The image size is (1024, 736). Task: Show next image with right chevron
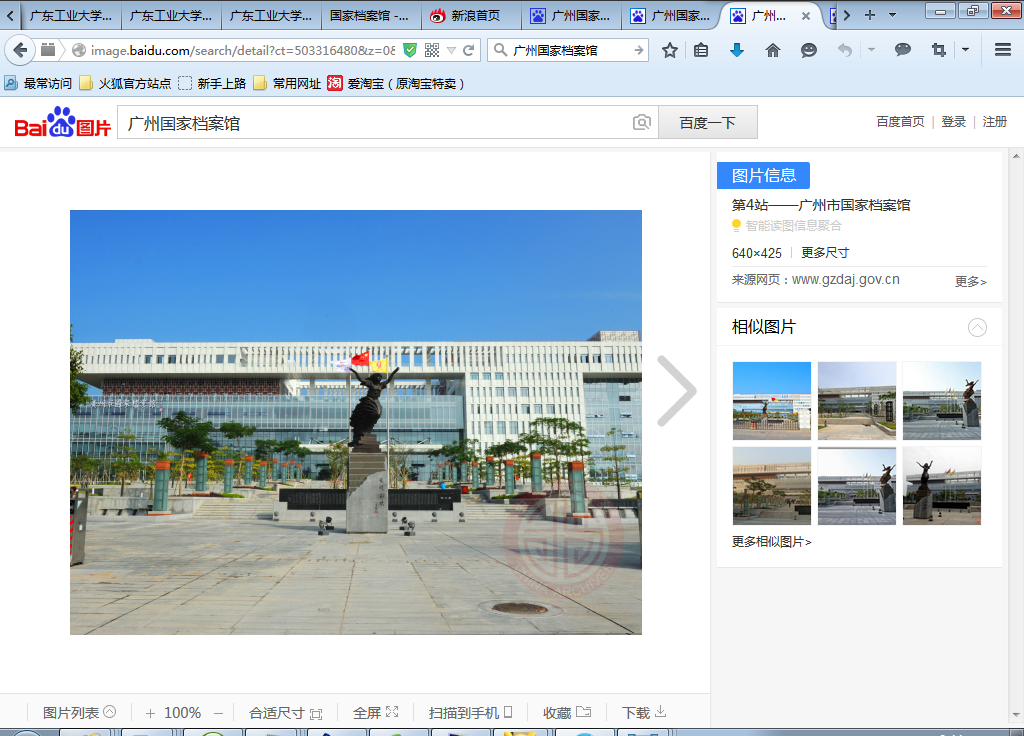[676, 391]
